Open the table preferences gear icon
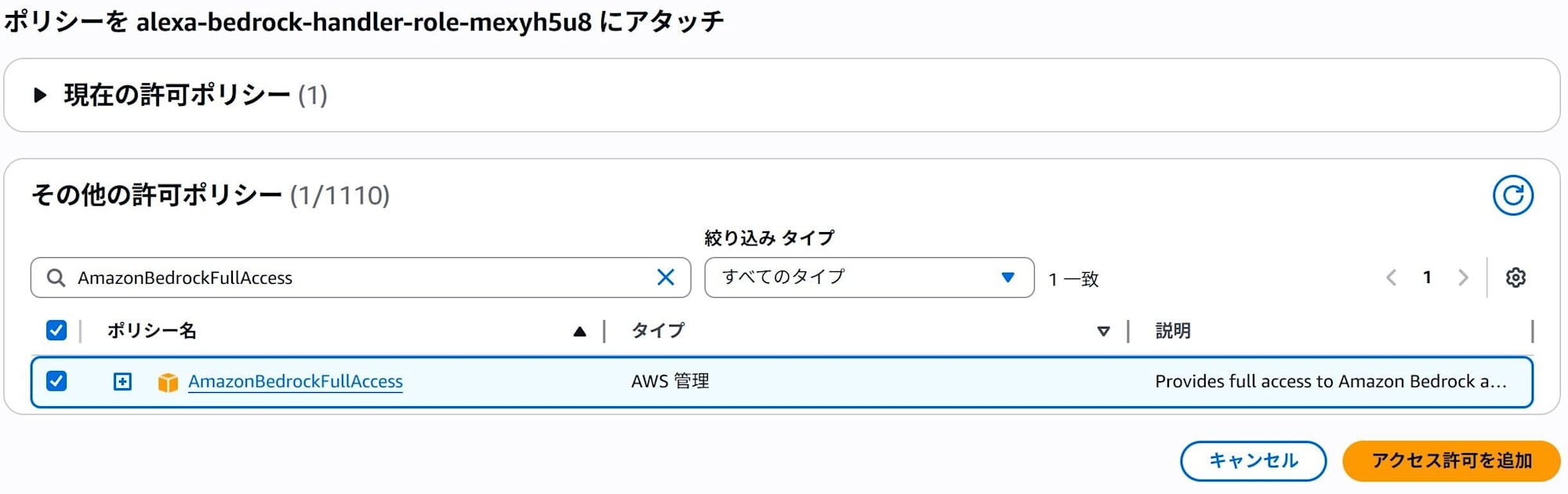Viewport: 1568px width, 494px height. click(x=1515, y=278)
